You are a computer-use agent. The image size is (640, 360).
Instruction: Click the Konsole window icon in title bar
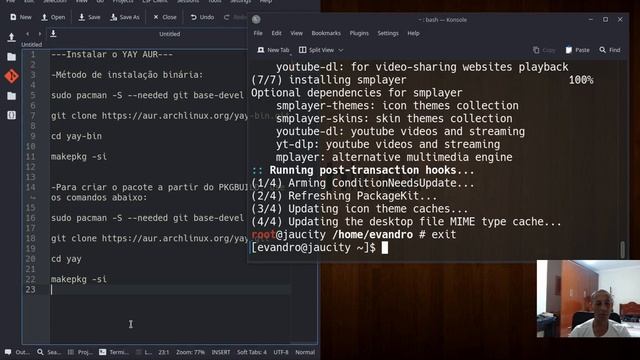coord(256,19)
